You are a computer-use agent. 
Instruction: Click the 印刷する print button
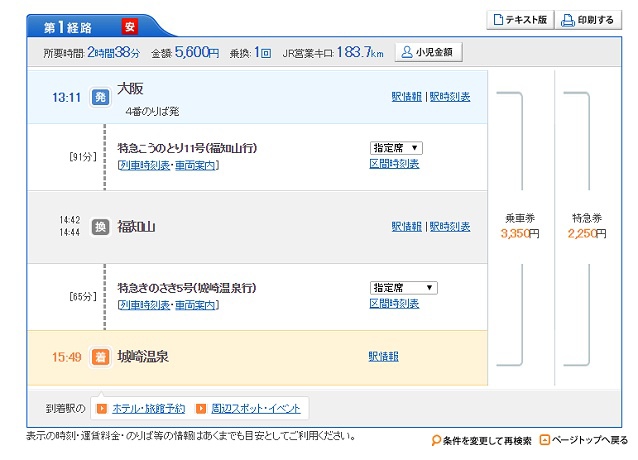[x=588, y=20]
